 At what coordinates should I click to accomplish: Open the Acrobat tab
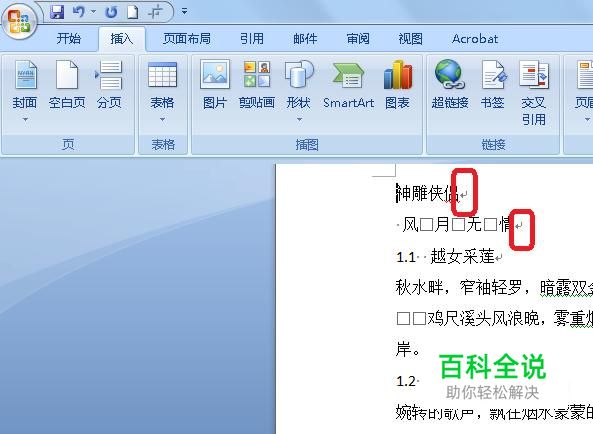(x=475, y=39)
